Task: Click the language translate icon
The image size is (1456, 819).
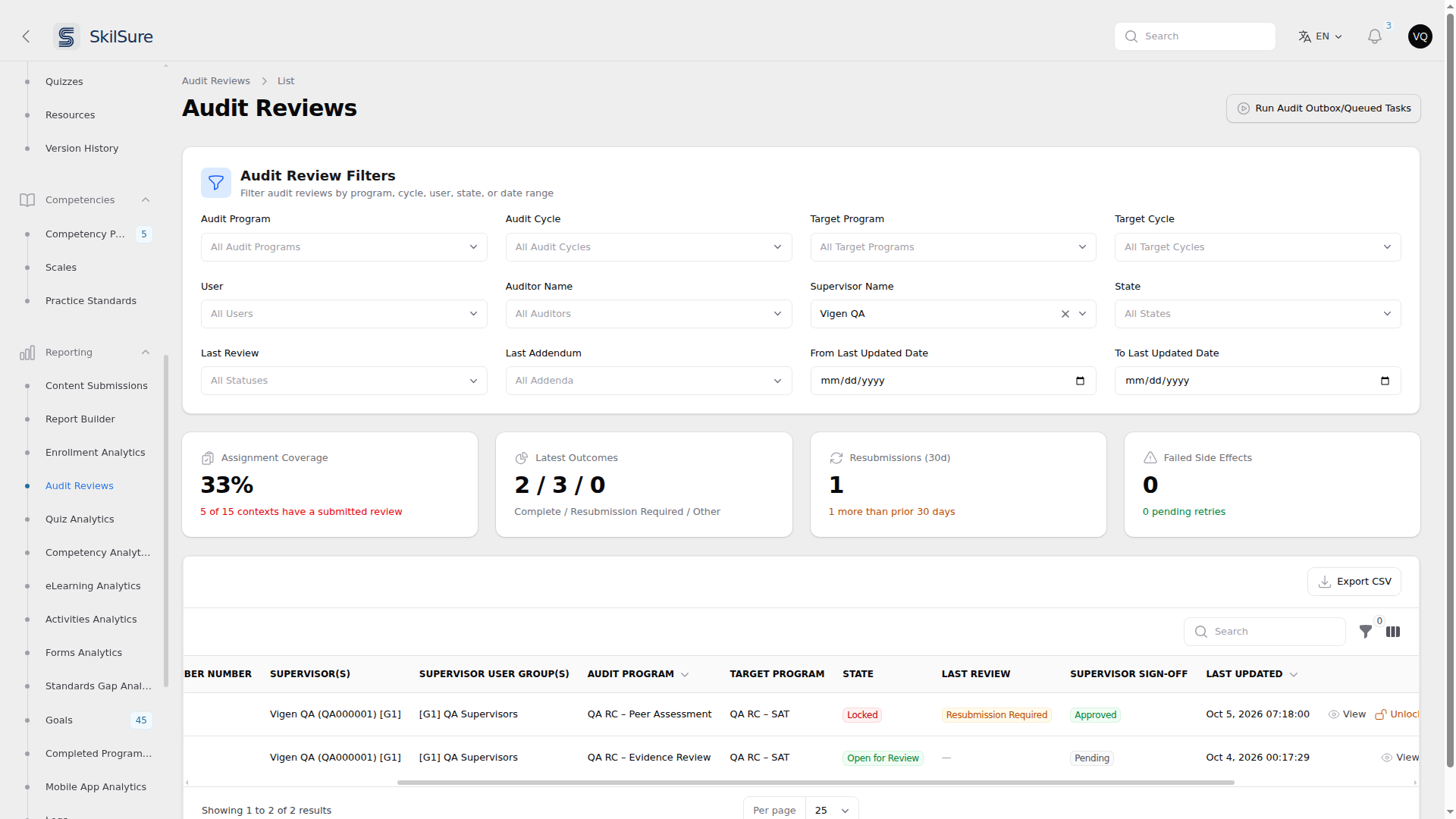Action: coord(1304,36)
